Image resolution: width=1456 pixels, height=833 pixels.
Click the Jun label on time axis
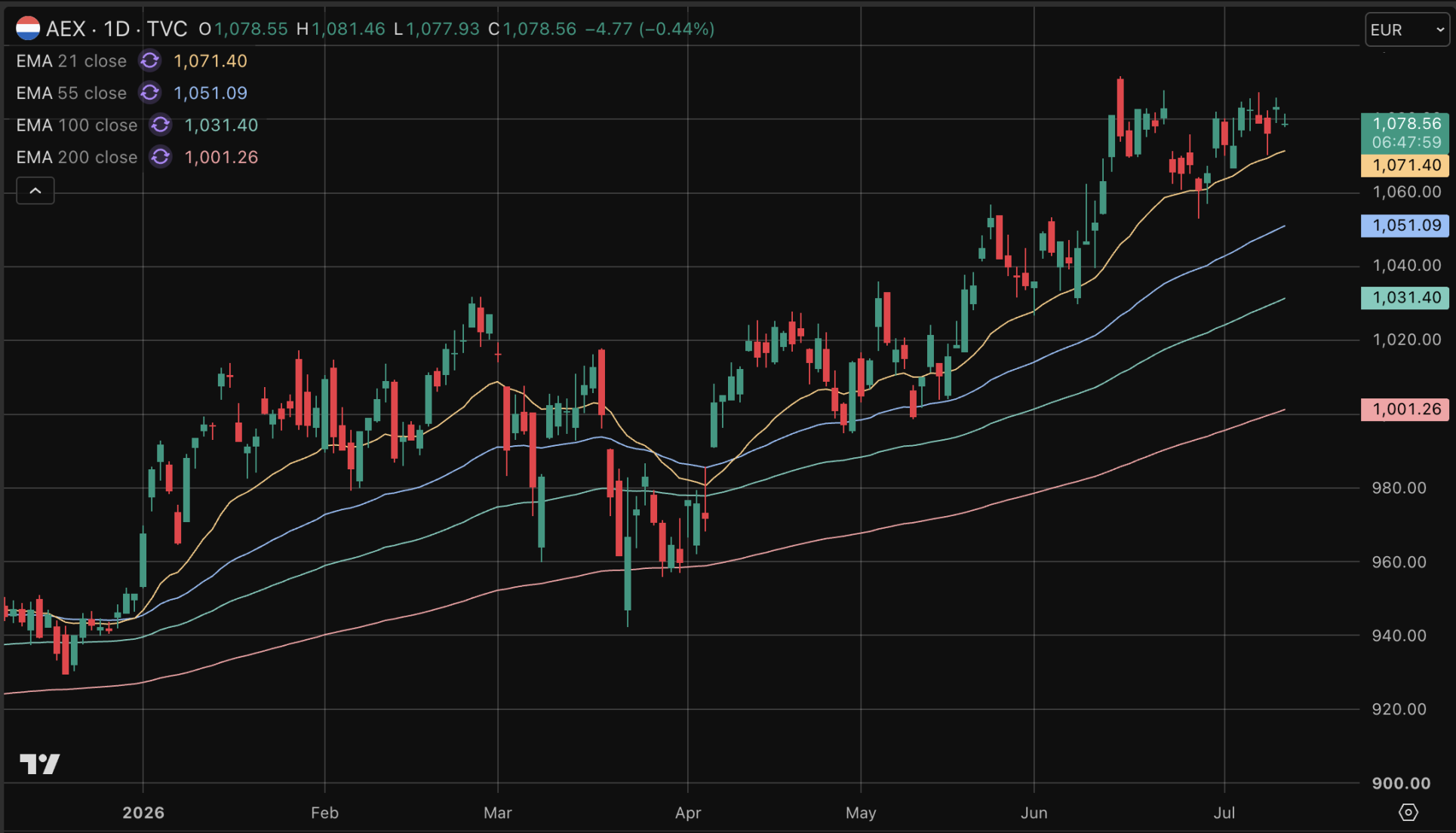click(x=1034, y=813)
